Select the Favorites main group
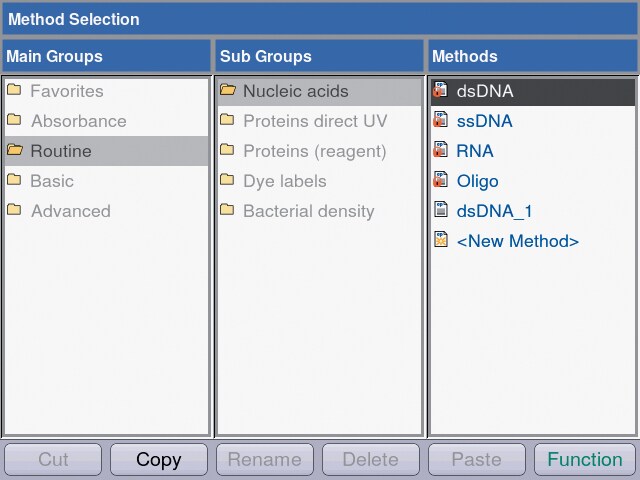The image size is (640, 480). 107,91
